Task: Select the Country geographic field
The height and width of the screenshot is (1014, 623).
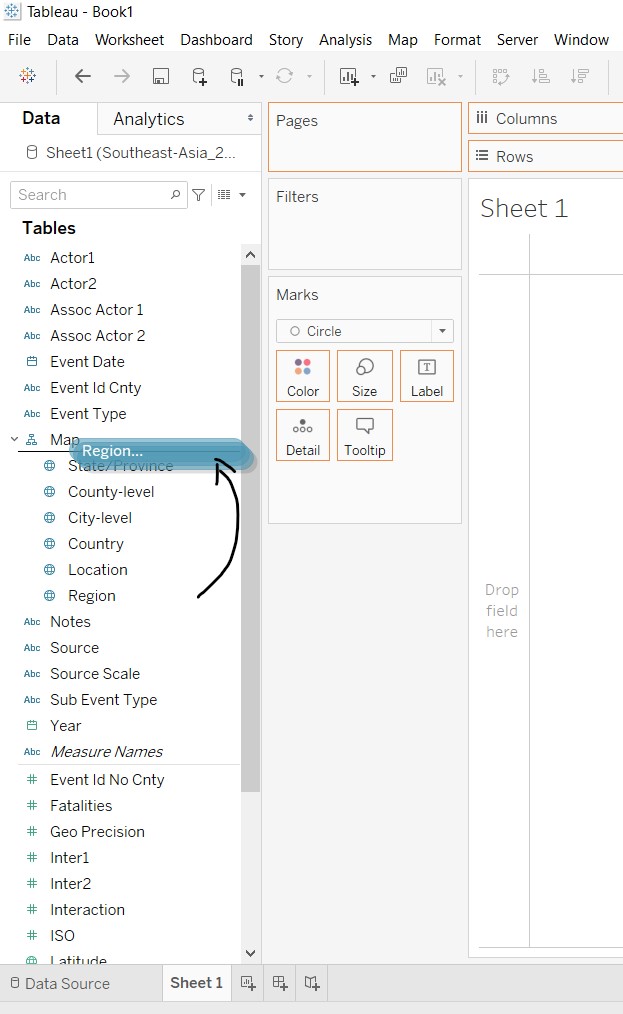Action: 96,544
